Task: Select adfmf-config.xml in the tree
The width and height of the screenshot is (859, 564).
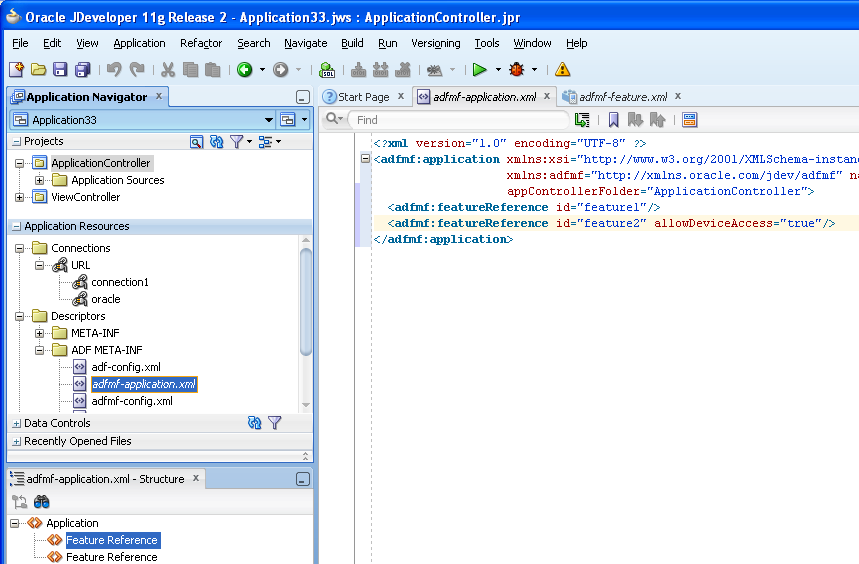Action: [132, 401]
